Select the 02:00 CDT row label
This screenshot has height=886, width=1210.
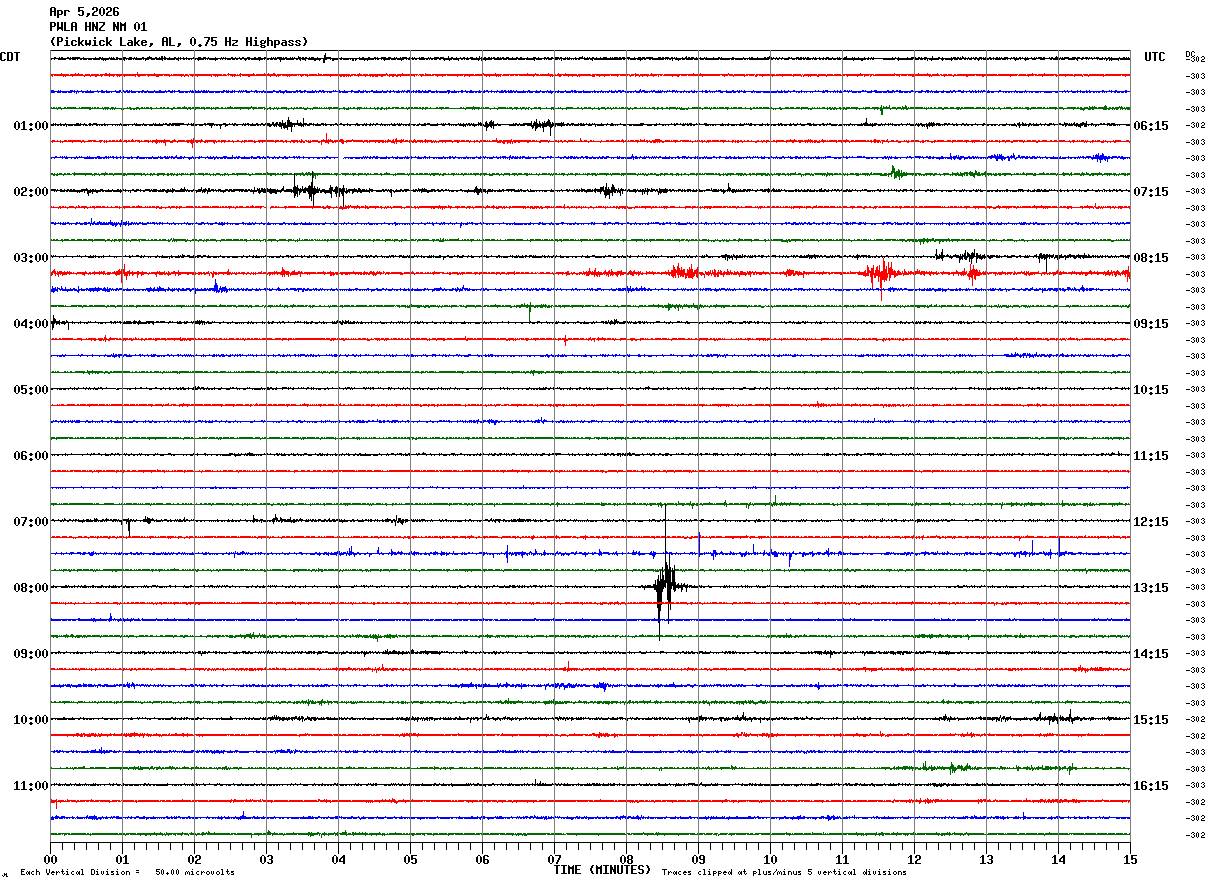tap(31, 192)
